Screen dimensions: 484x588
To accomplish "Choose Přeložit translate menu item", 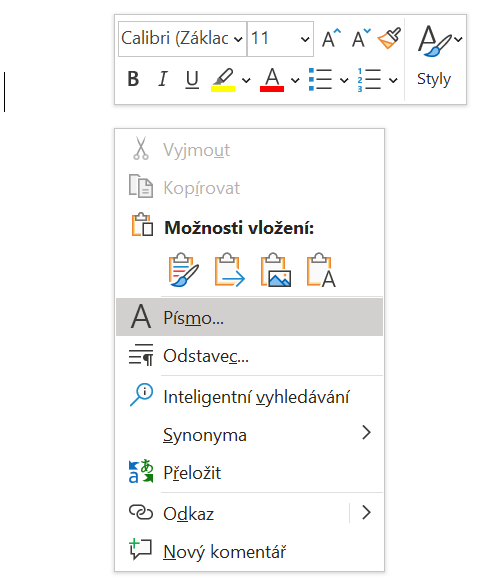I will click(249, 472).
